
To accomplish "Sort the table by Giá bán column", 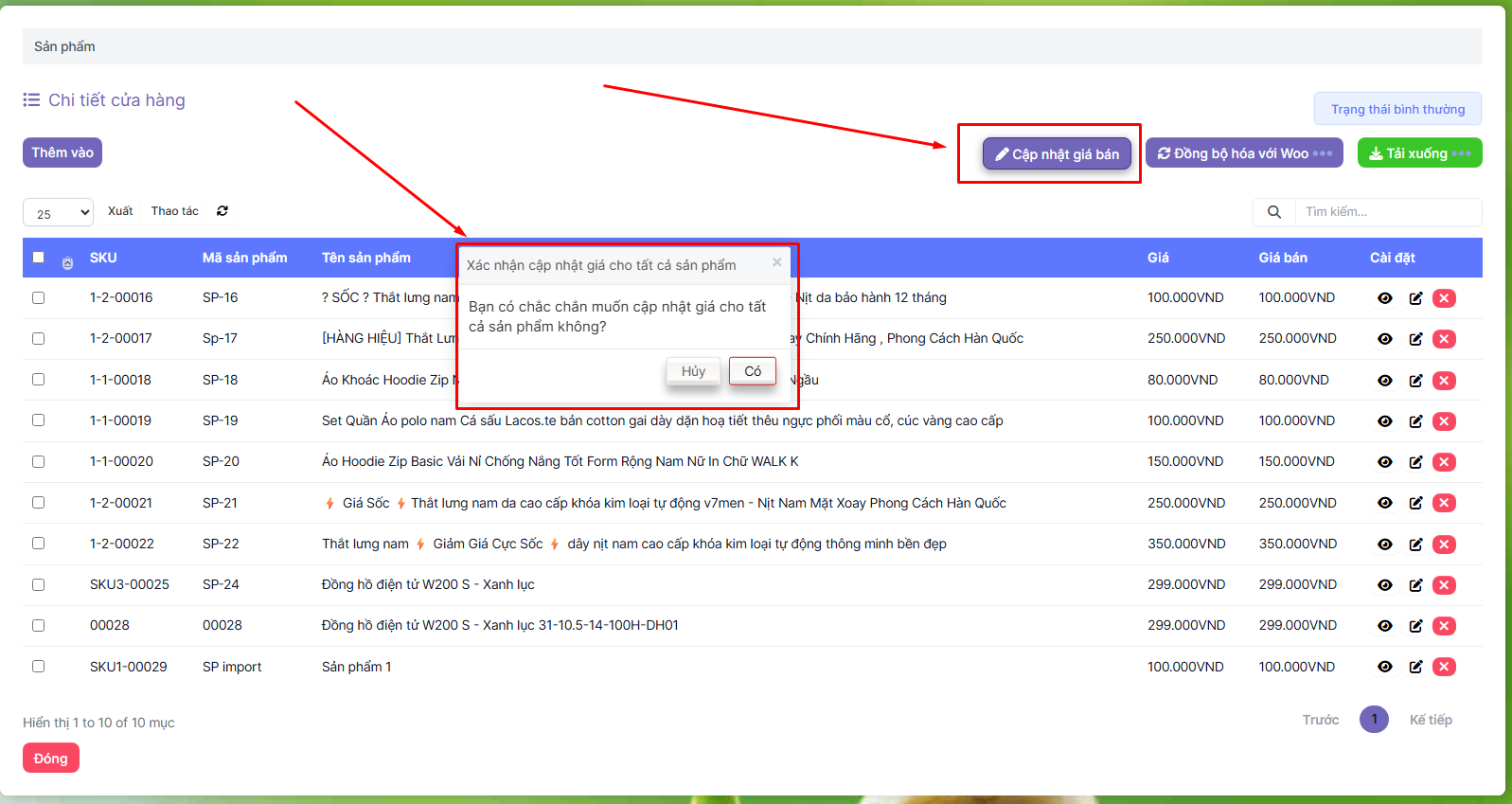I will pyautogui.click(x=1282, y=258).
